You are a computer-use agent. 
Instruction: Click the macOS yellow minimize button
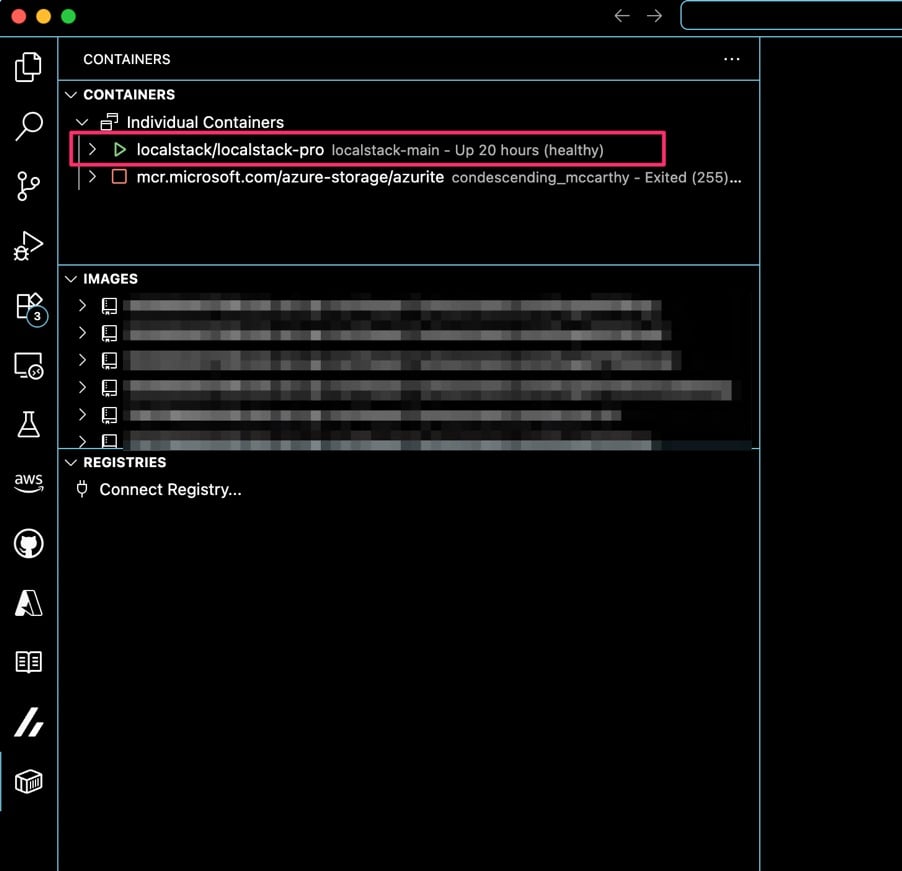(44, 16)
